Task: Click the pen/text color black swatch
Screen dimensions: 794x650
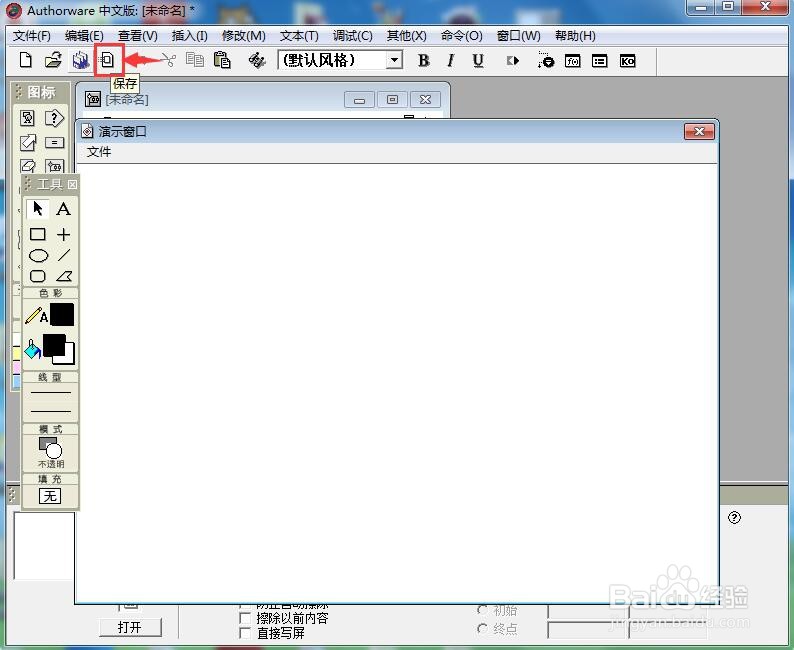Action: point(62,315)
